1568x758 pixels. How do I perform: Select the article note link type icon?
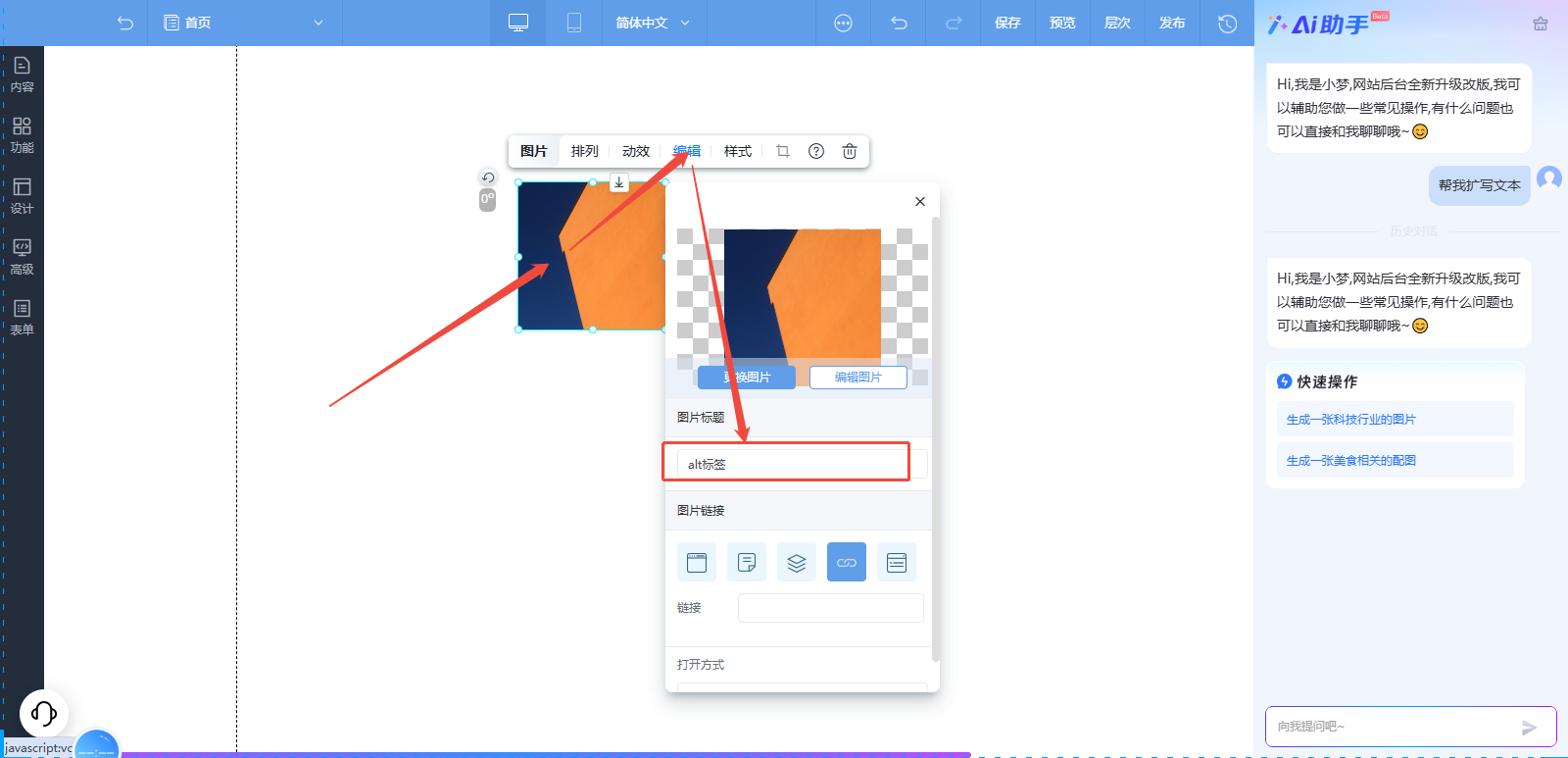(x=747, y=562)
